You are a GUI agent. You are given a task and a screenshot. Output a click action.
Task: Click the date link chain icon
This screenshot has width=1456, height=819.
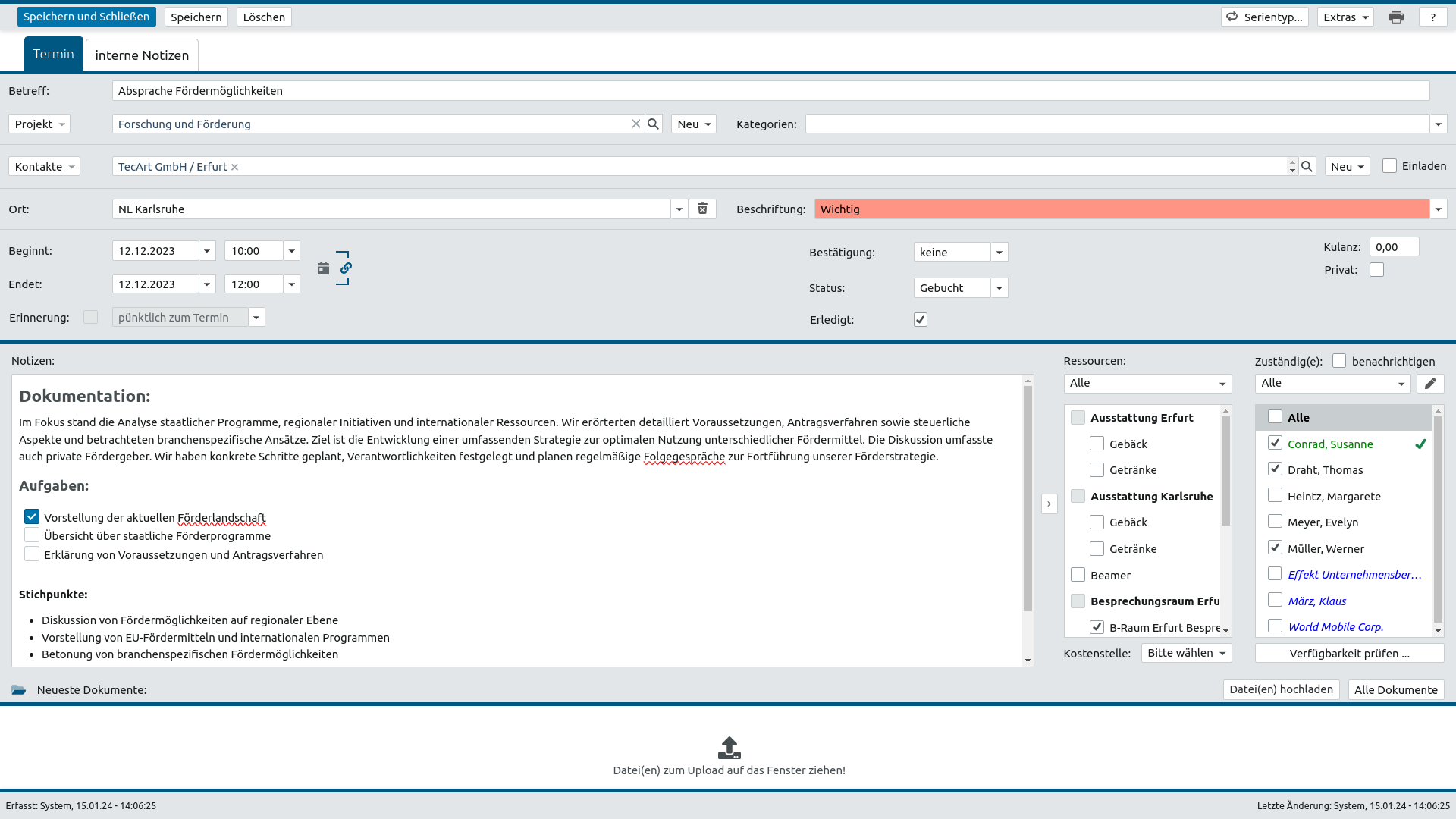[346, 268]
